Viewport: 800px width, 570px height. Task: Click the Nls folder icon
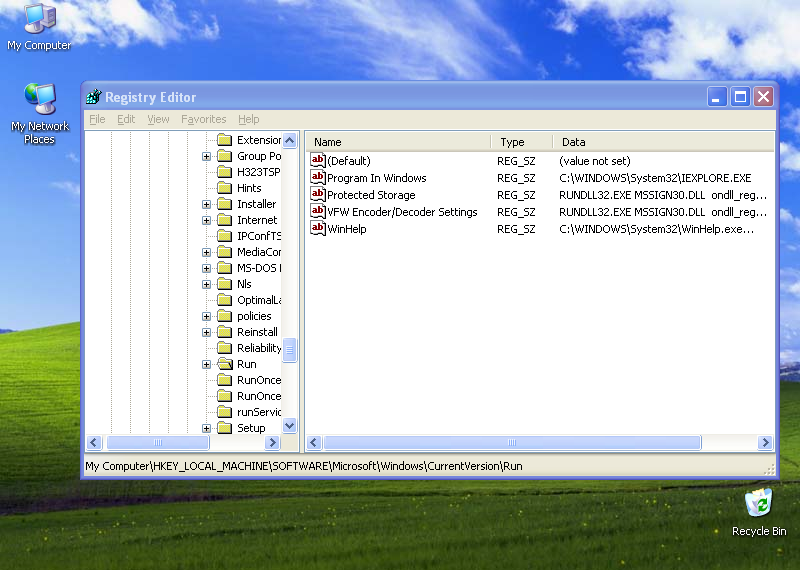coord(224,284)
